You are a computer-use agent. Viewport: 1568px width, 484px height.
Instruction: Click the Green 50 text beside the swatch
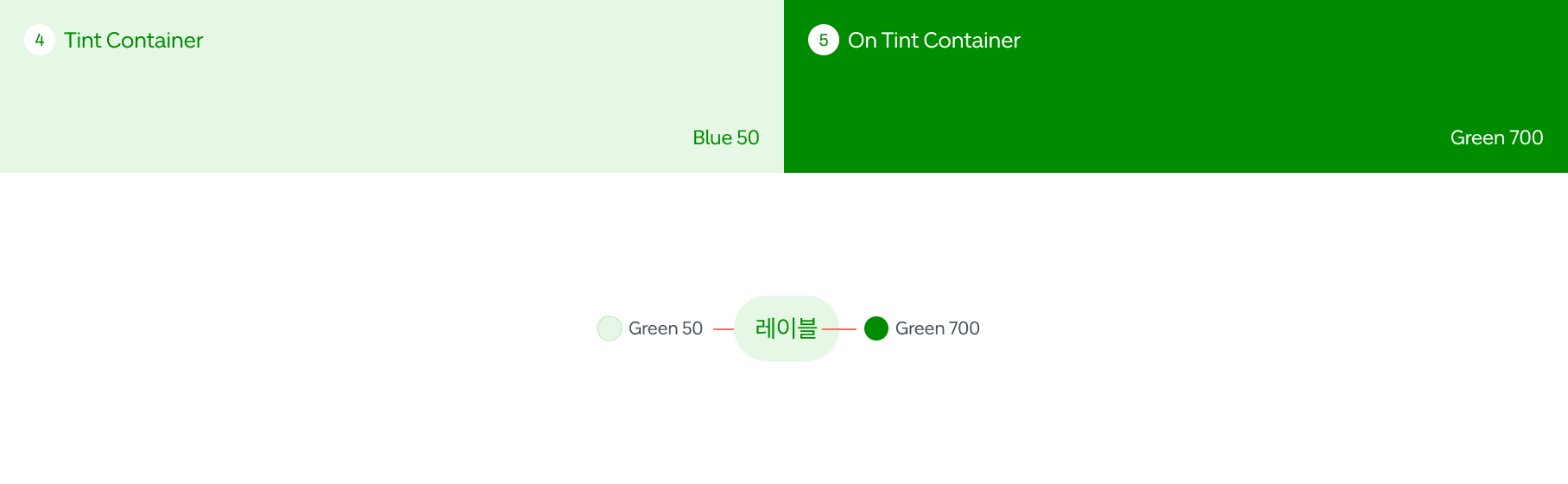click(665, 328)
